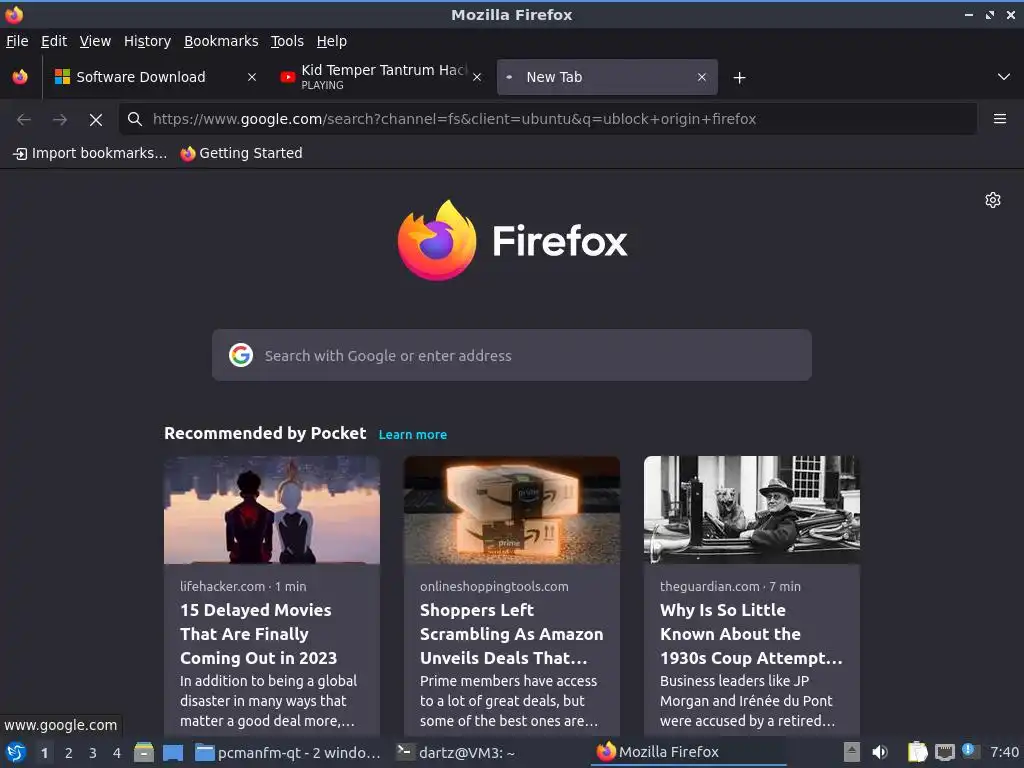Open Why Is So Little Known article
1024x768 pixels.
pyautogui.click(x=751, y=634)
